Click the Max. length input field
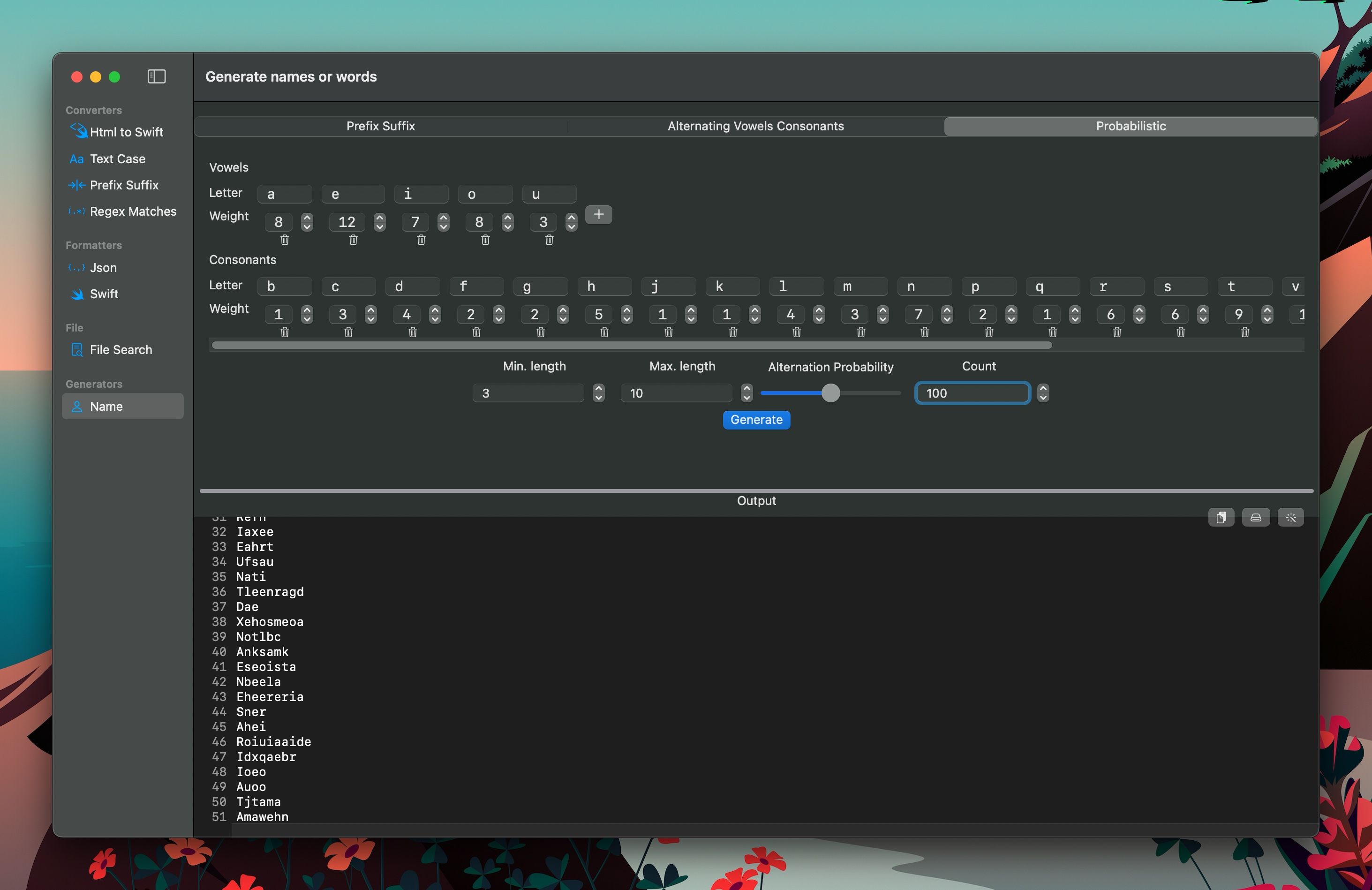Image resolution: width=1372 pixels, height=890 pixels. click(676, 393)
